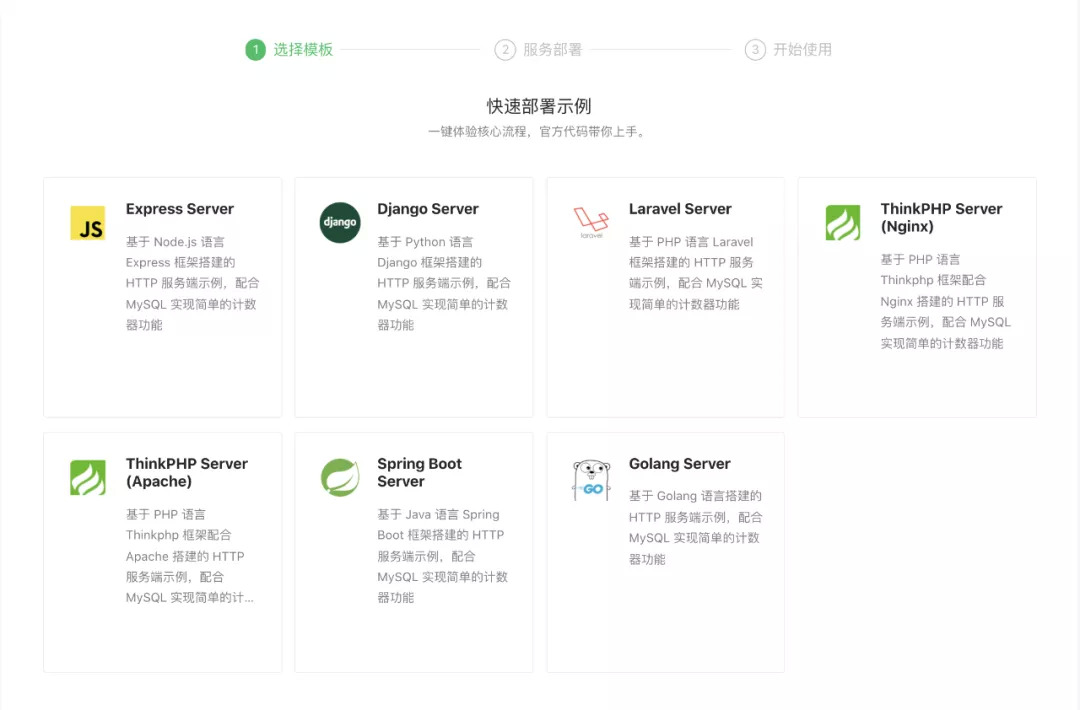The width and height of the screenshot is (1080, 710).
Task: Click the ThinkPHP Server (Apache) green logo
Action: 87,477
